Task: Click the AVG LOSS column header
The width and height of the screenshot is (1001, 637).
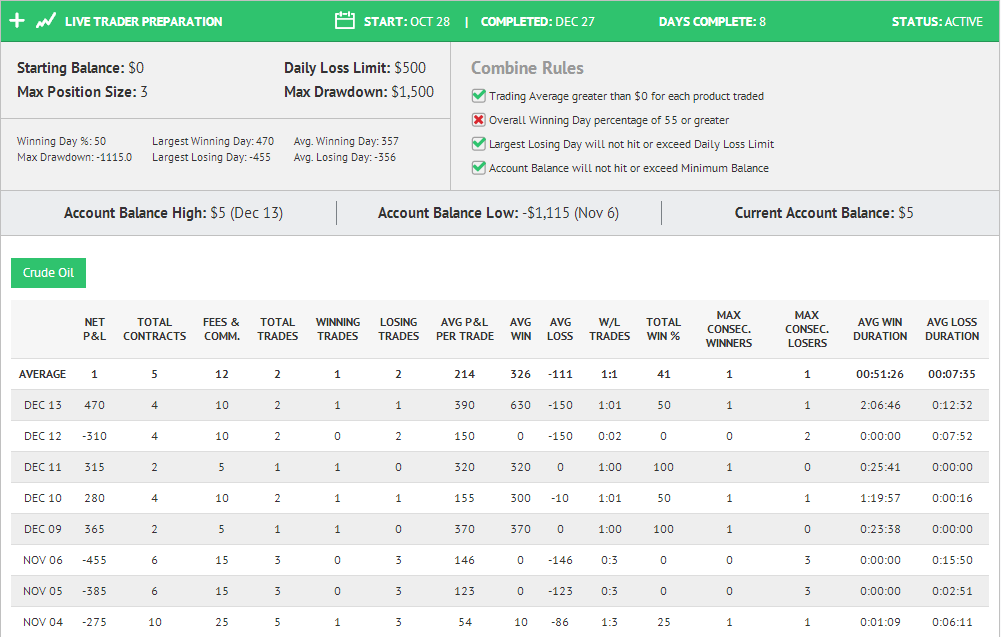Action: (560, 329)
